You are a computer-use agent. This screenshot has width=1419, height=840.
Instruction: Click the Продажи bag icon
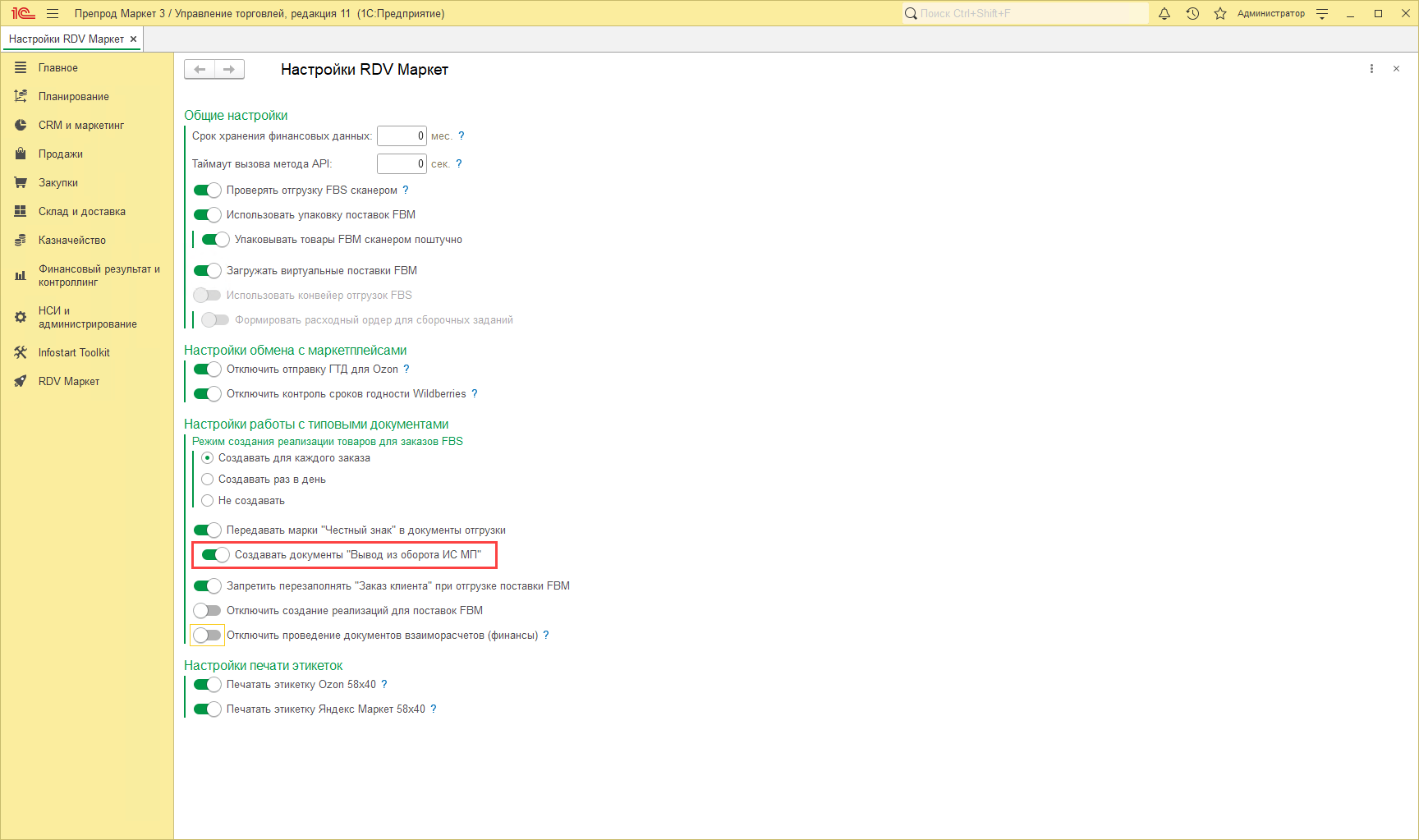(x=21, y=154)
